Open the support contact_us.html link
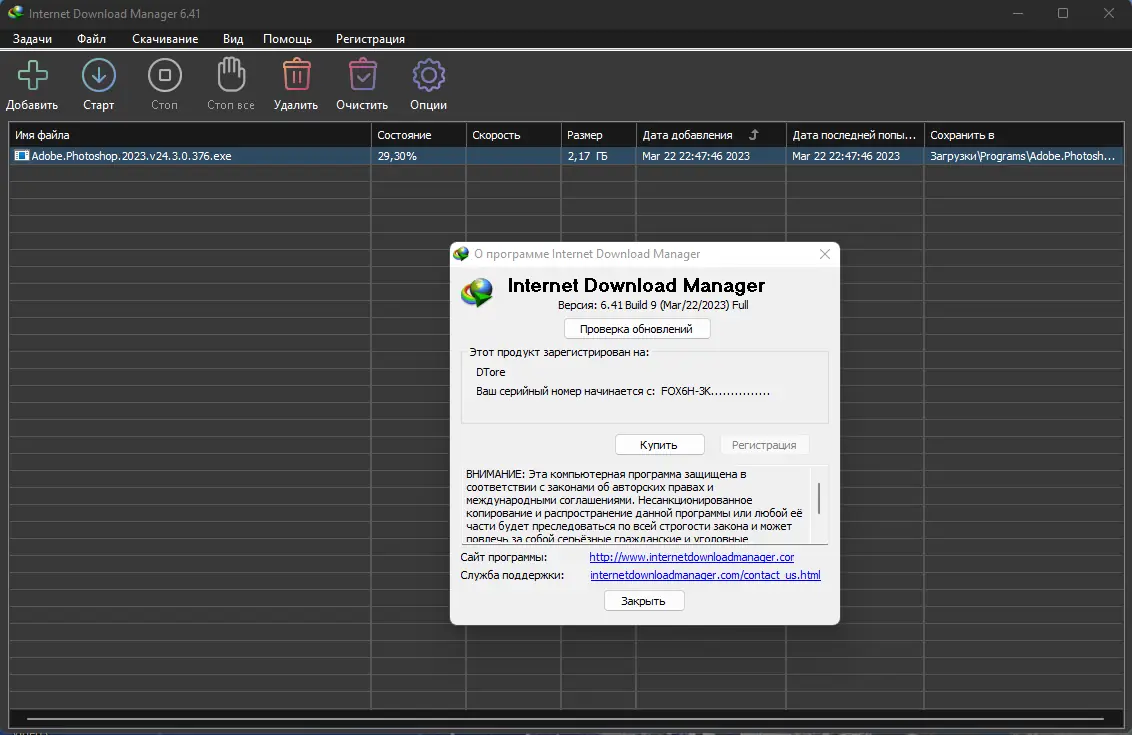 [706, 575]
